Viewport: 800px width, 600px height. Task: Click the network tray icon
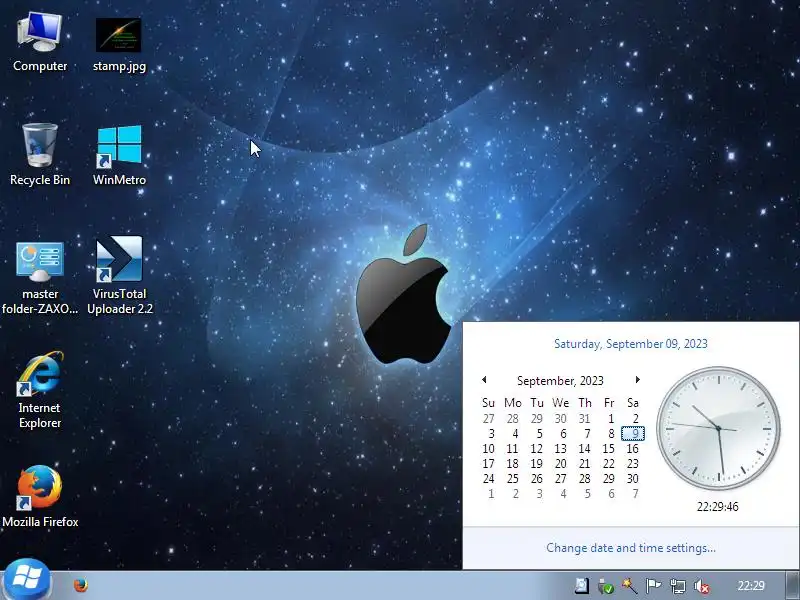pos(678,586)
